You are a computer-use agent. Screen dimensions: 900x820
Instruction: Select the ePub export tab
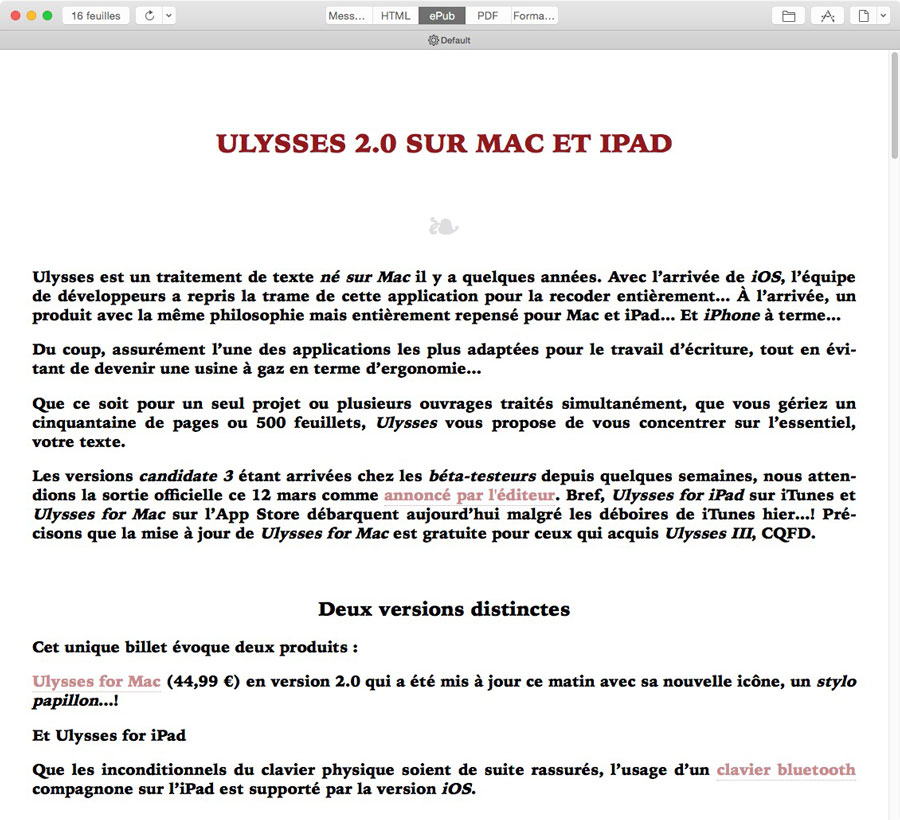point(442,15)
